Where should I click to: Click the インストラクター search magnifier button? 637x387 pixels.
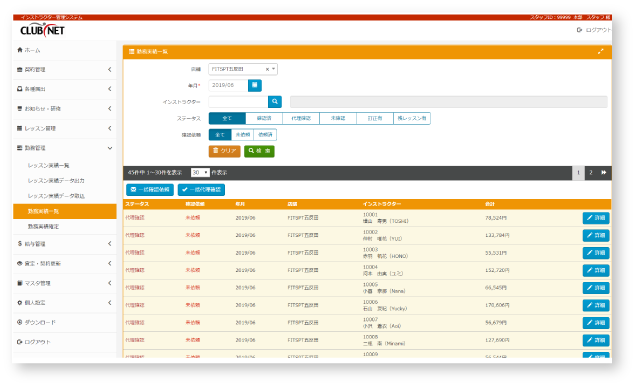[x=275, y=102]
